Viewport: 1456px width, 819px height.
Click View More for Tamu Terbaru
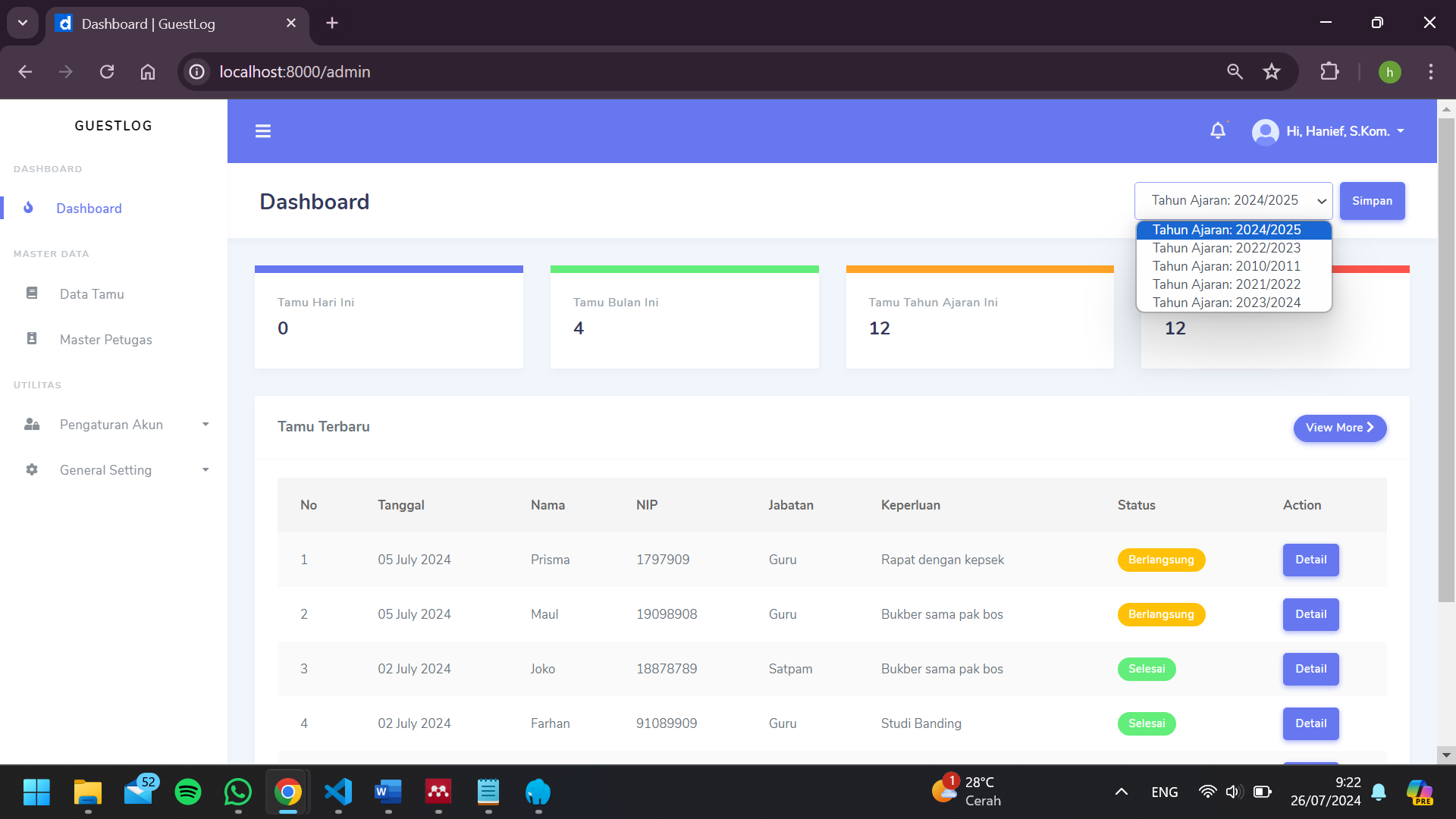tap(1339, 428)
